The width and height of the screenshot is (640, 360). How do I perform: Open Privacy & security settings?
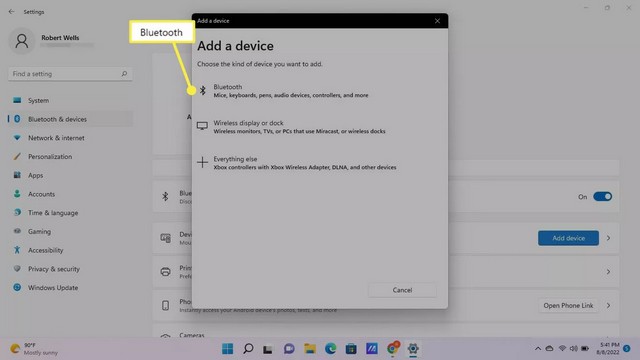tap(70, 269)
